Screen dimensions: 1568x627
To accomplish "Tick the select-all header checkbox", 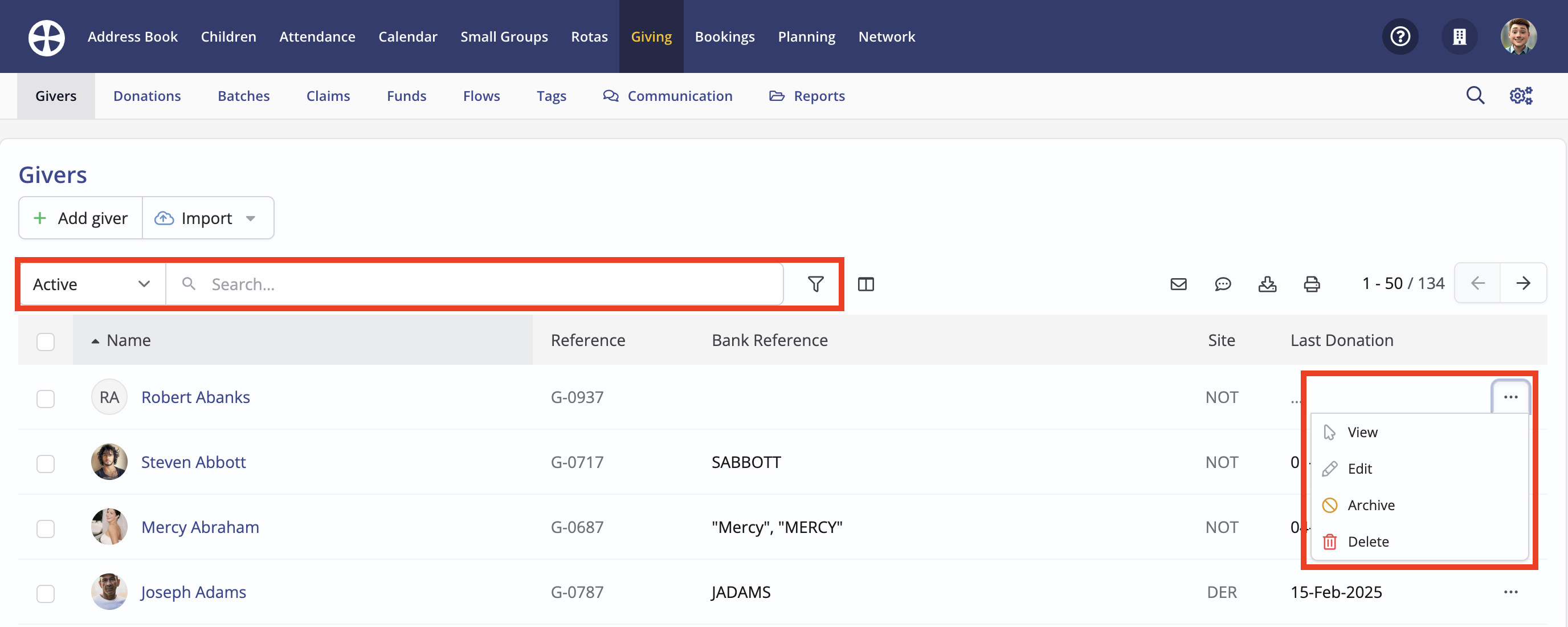I will (x=46, y=341).
